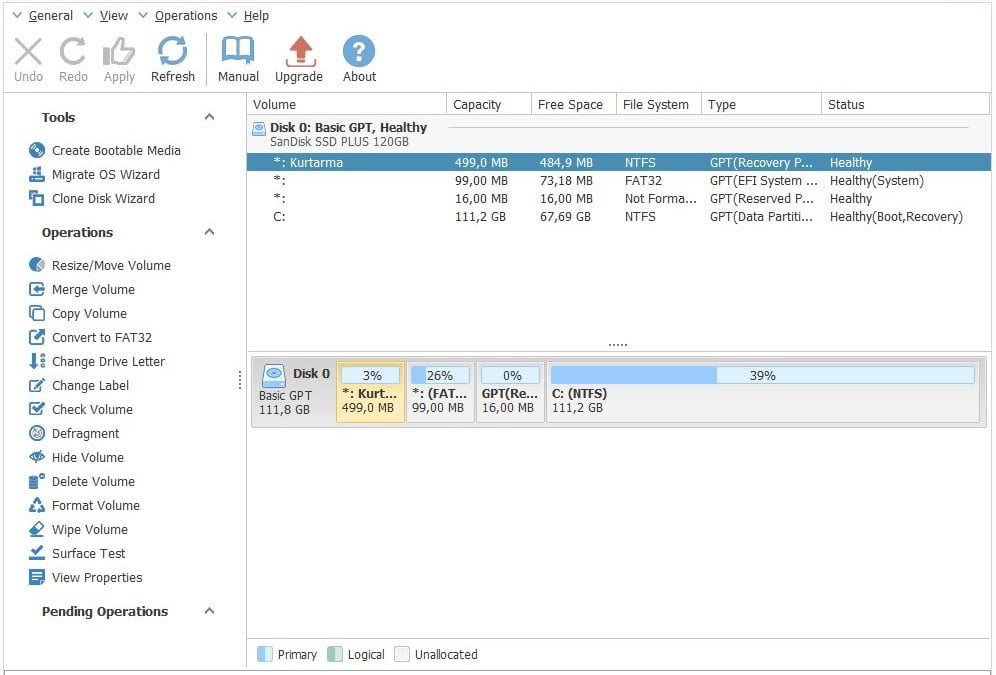Start the Migrate OS Wizard
Screen dimensions: 996x675
click(105, 174)
